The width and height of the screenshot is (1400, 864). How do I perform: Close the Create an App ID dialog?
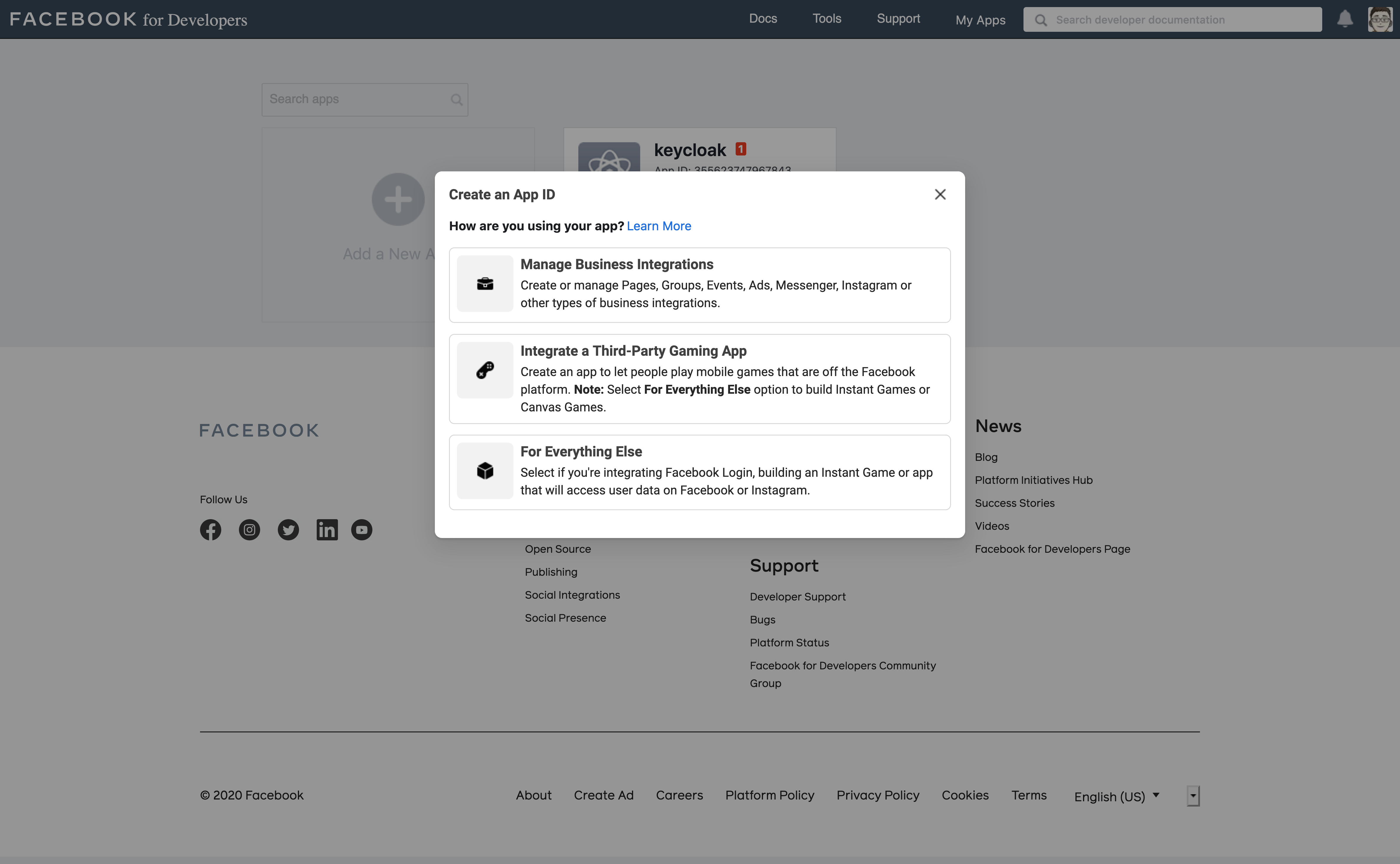(940, 195)
